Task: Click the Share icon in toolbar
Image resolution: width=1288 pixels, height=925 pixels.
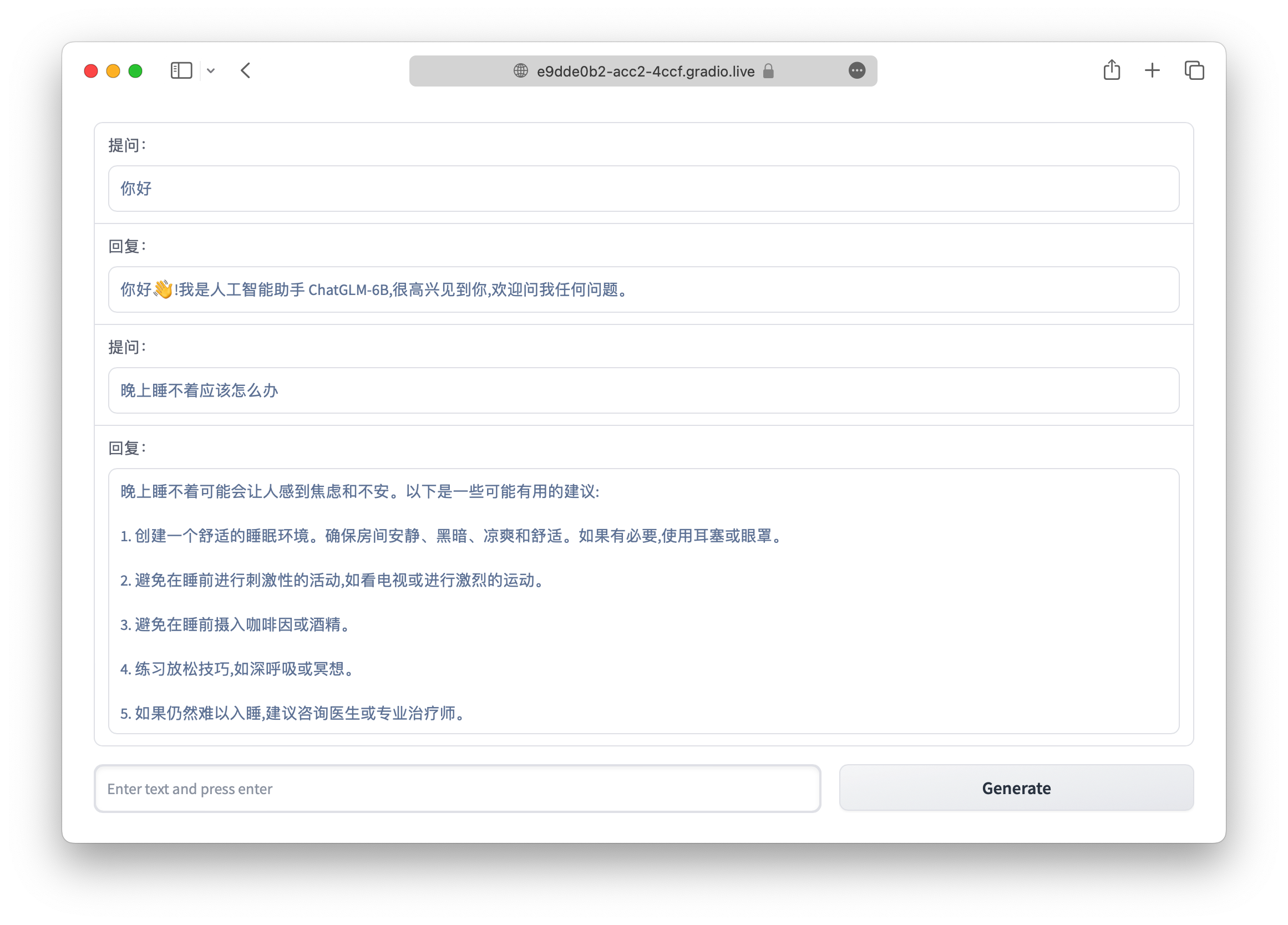Action: pos(1112,70)
